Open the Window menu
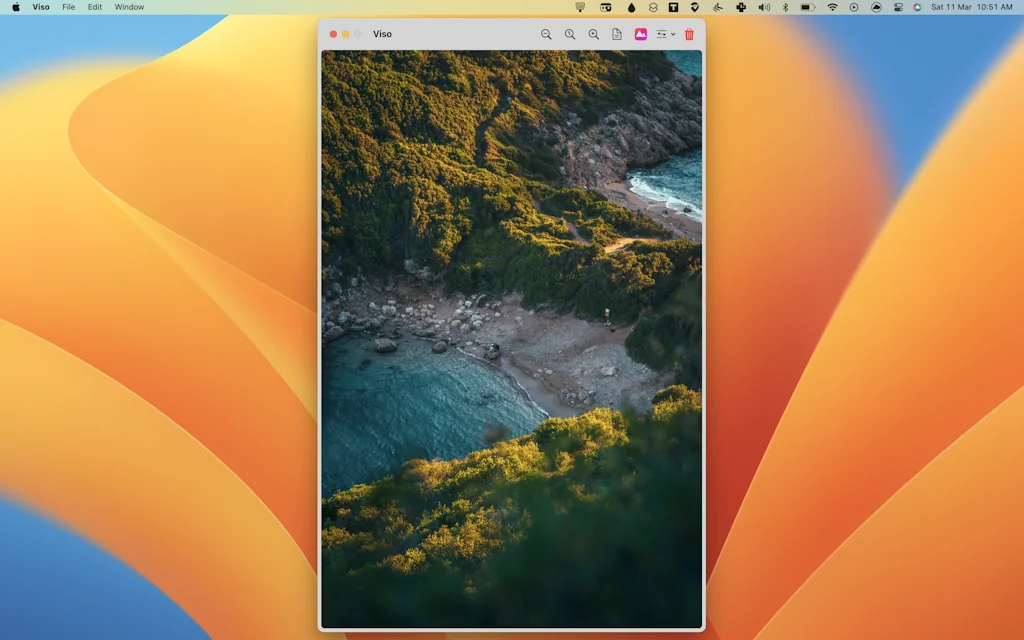The height and width of the screenshot is (640, 1024). click(129, 7)
